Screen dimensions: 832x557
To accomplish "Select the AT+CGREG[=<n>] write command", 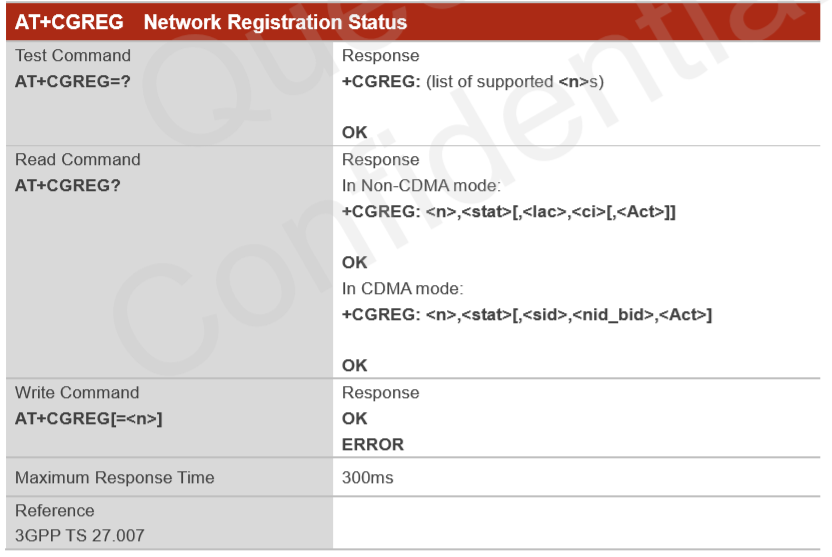I will pos(89,419).
